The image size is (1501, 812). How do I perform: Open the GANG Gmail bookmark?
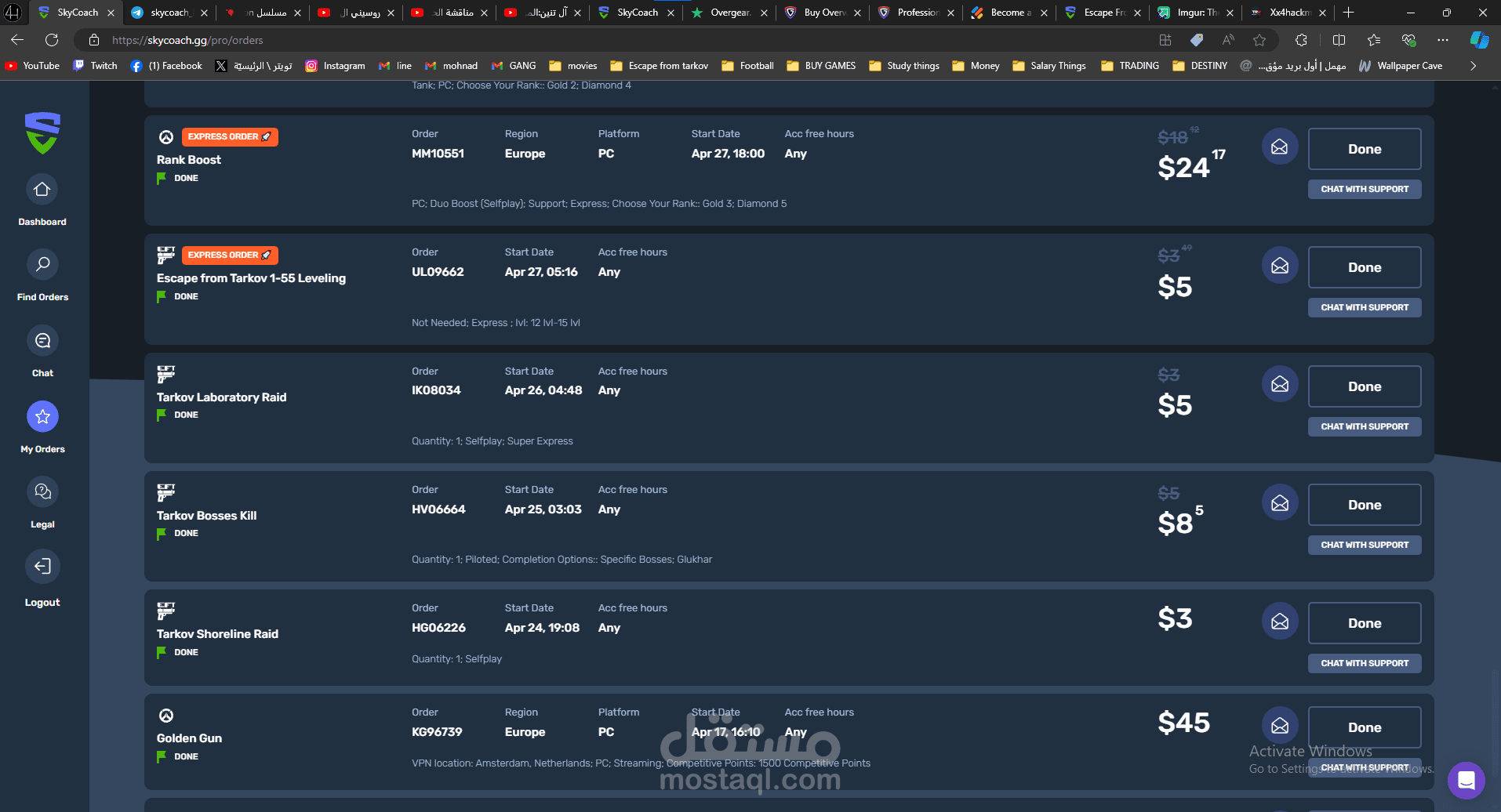[x=514, y=66]
